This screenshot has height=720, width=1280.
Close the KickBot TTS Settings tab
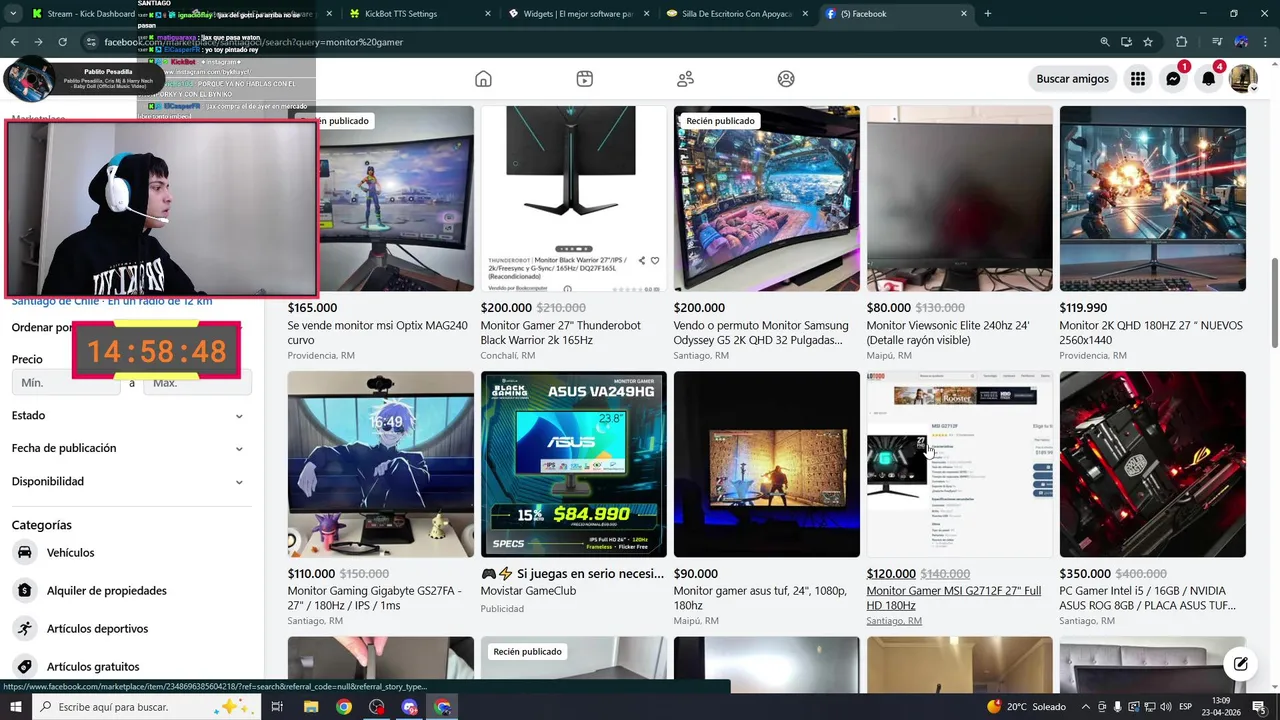click(488, 14)
